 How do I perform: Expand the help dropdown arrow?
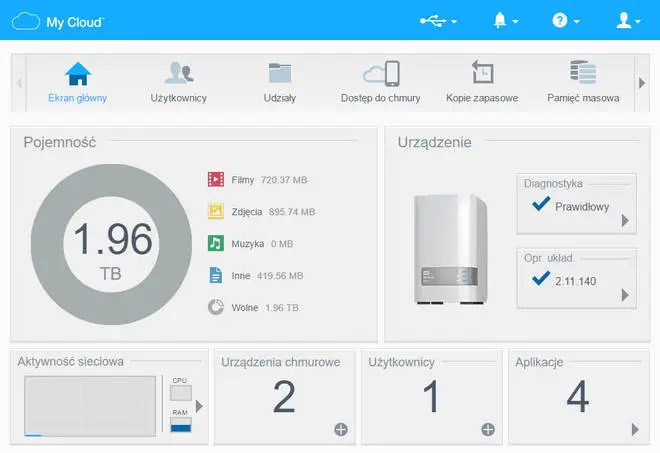[x=576, y=21]
